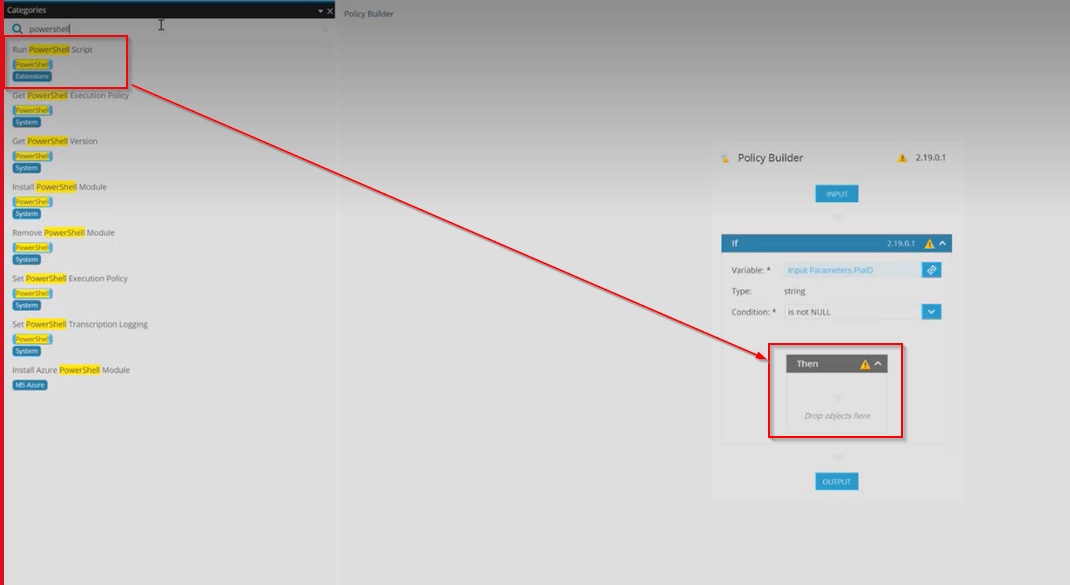This screenshot has width=1070, height=585.
Task: Click System tag under Install PowerShell Module
Action: pyautogui.click(x=27, y=214)
